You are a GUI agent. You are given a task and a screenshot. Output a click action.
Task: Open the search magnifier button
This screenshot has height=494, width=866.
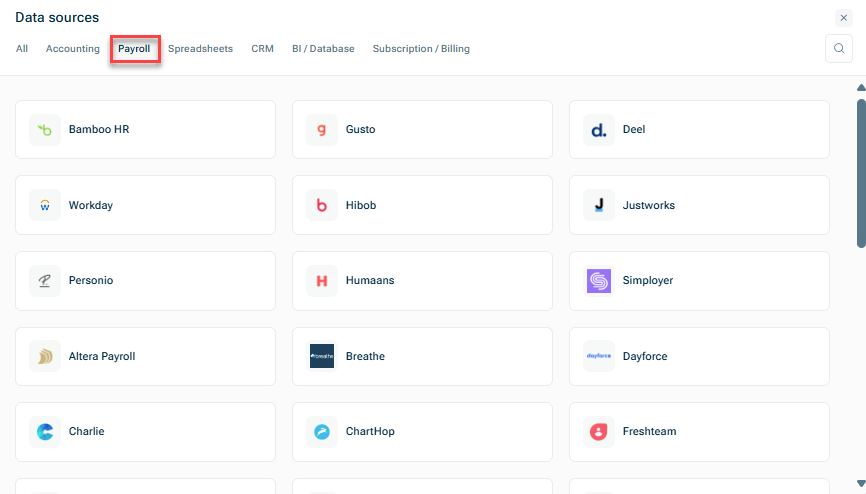839,49
